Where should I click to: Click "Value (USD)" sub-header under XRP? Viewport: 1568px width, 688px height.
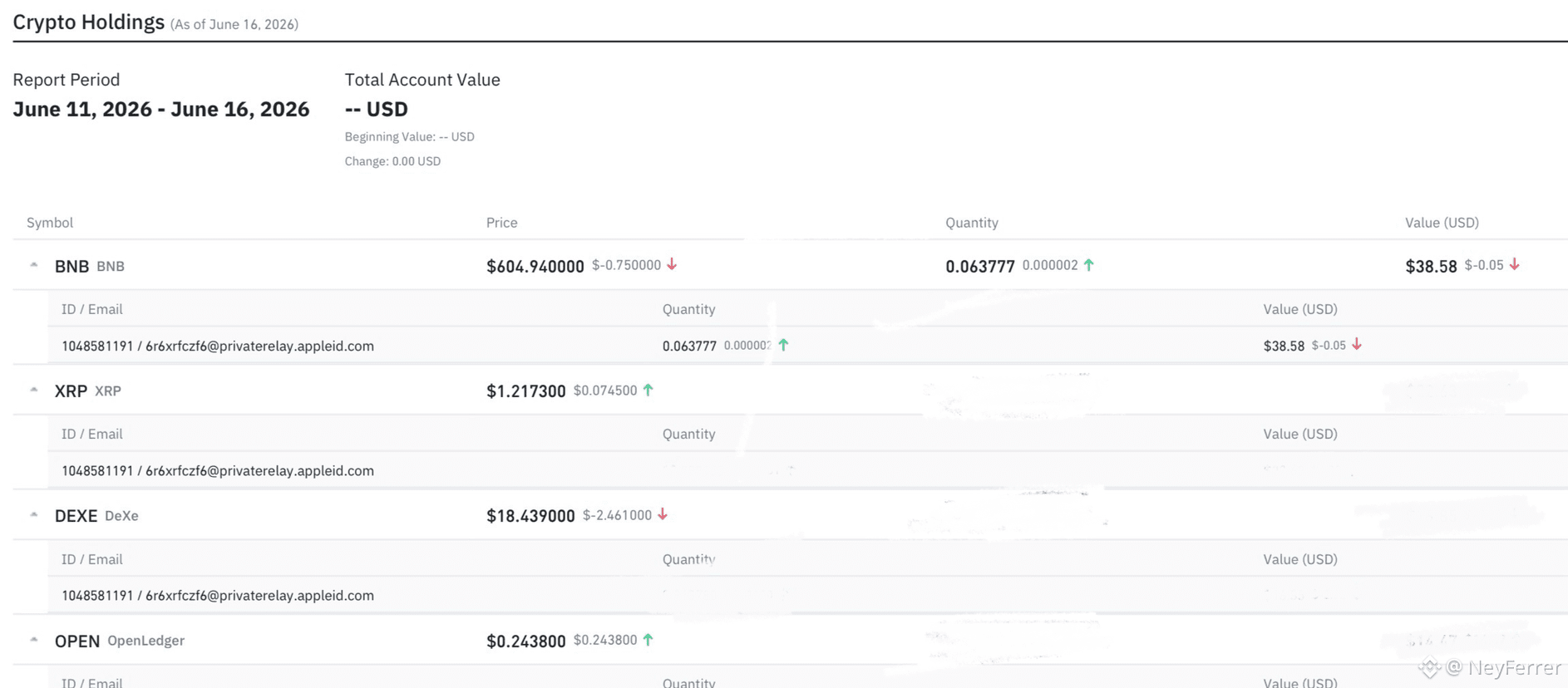[x=1300, y=434]
